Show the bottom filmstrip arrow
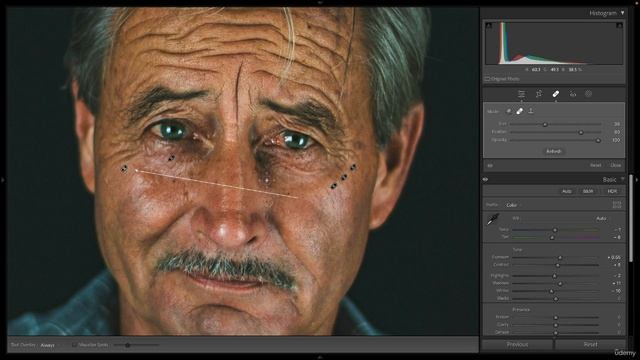 pyautogui.click(x=320, y=357)
